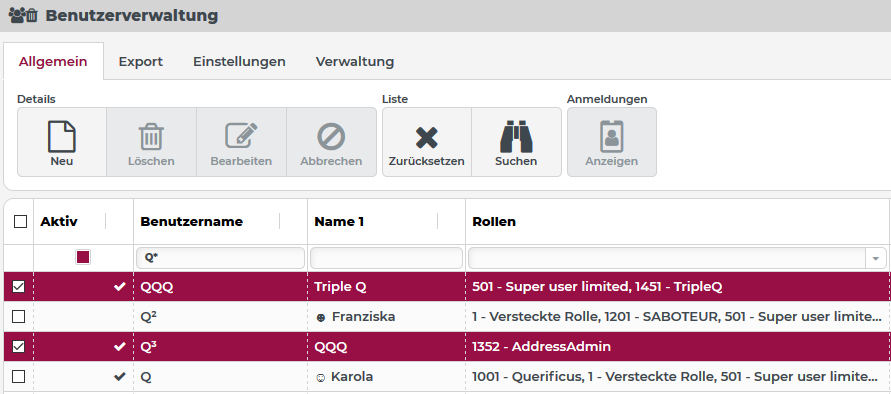Check the checkbox for user Q (Karola)
Screen dimensions: 891x394
[x=19, y=376]
